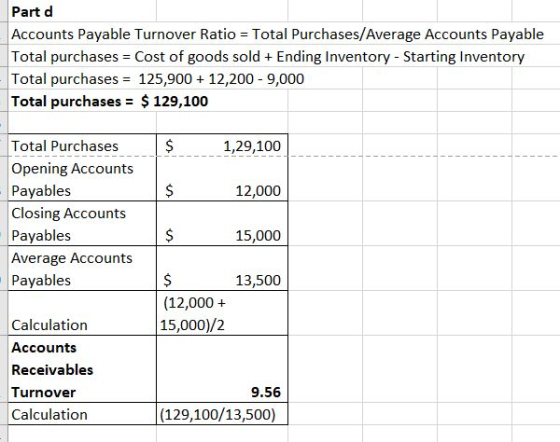Select the value cell showing 12,000
560x442 pixels.
tap(222, 179)
